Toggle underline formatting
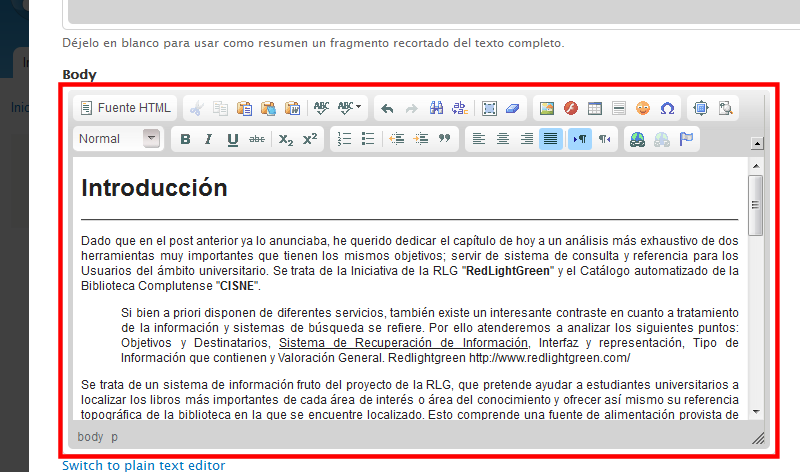 tap(233, 139)
